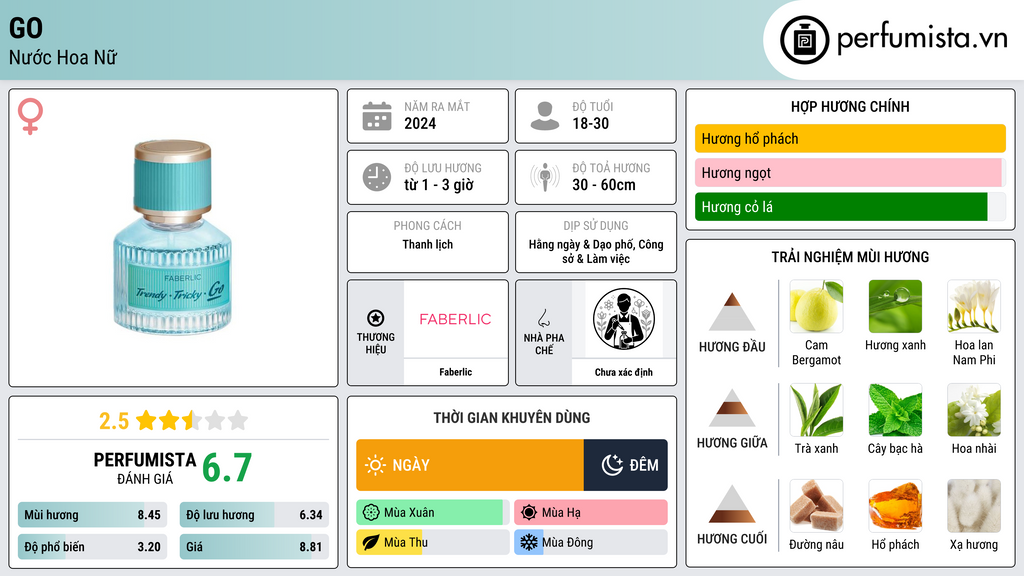Click the Ngày daytime usage bar
This screenshot has height=576, width=1024.
pyautogui.click(x=470, y=465)
